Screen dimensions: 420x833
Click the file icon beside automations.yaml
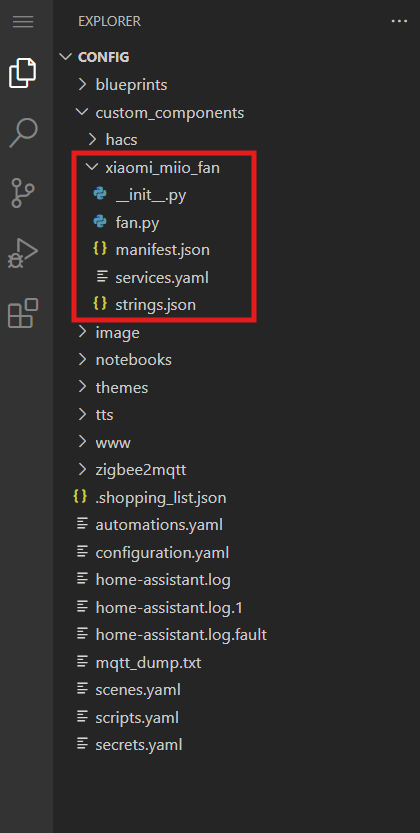tap(82, 524)
